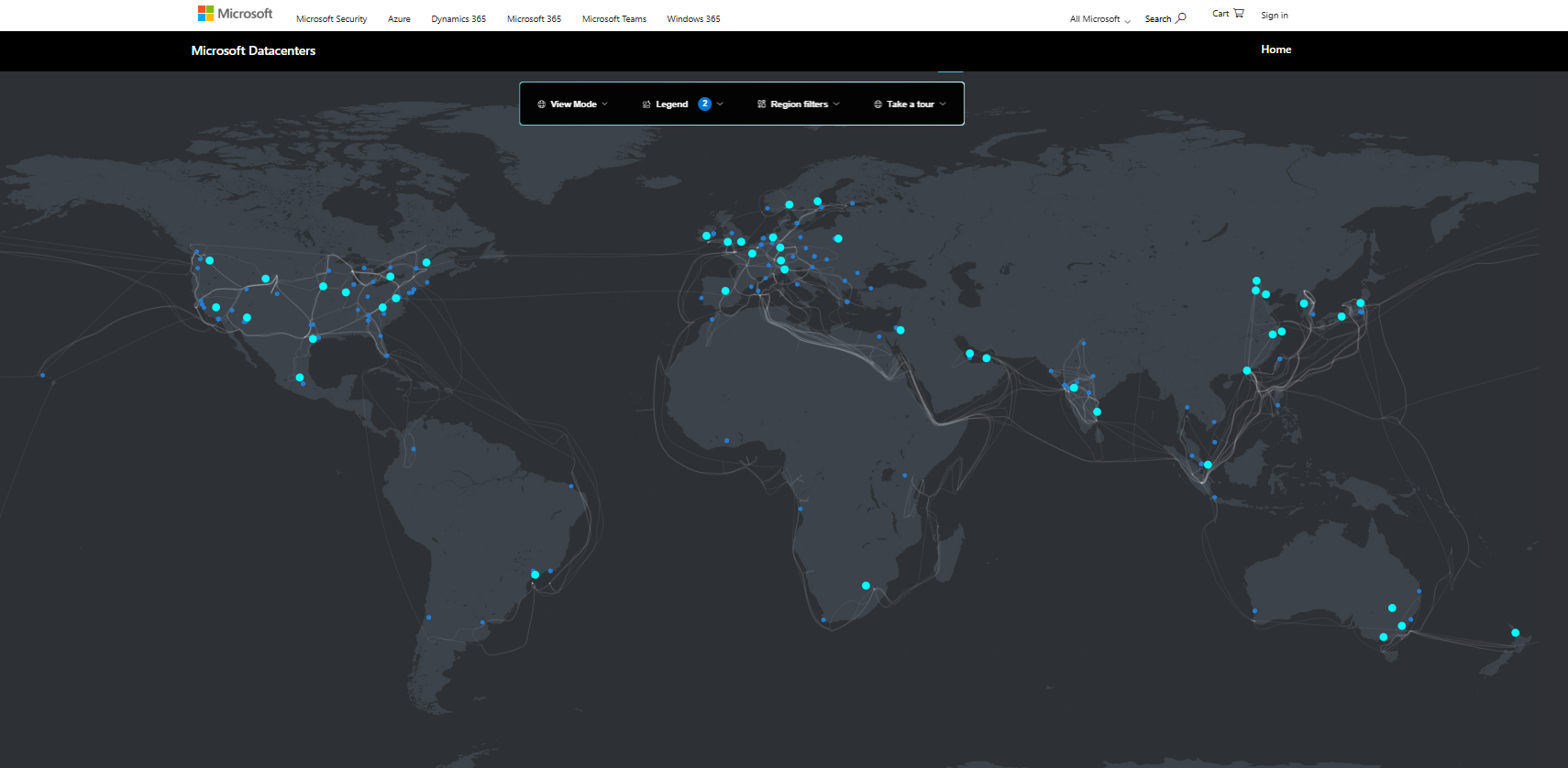Open the Take a tour menu
Viewport: 1568px width, 768px height.
click(911, 104)
